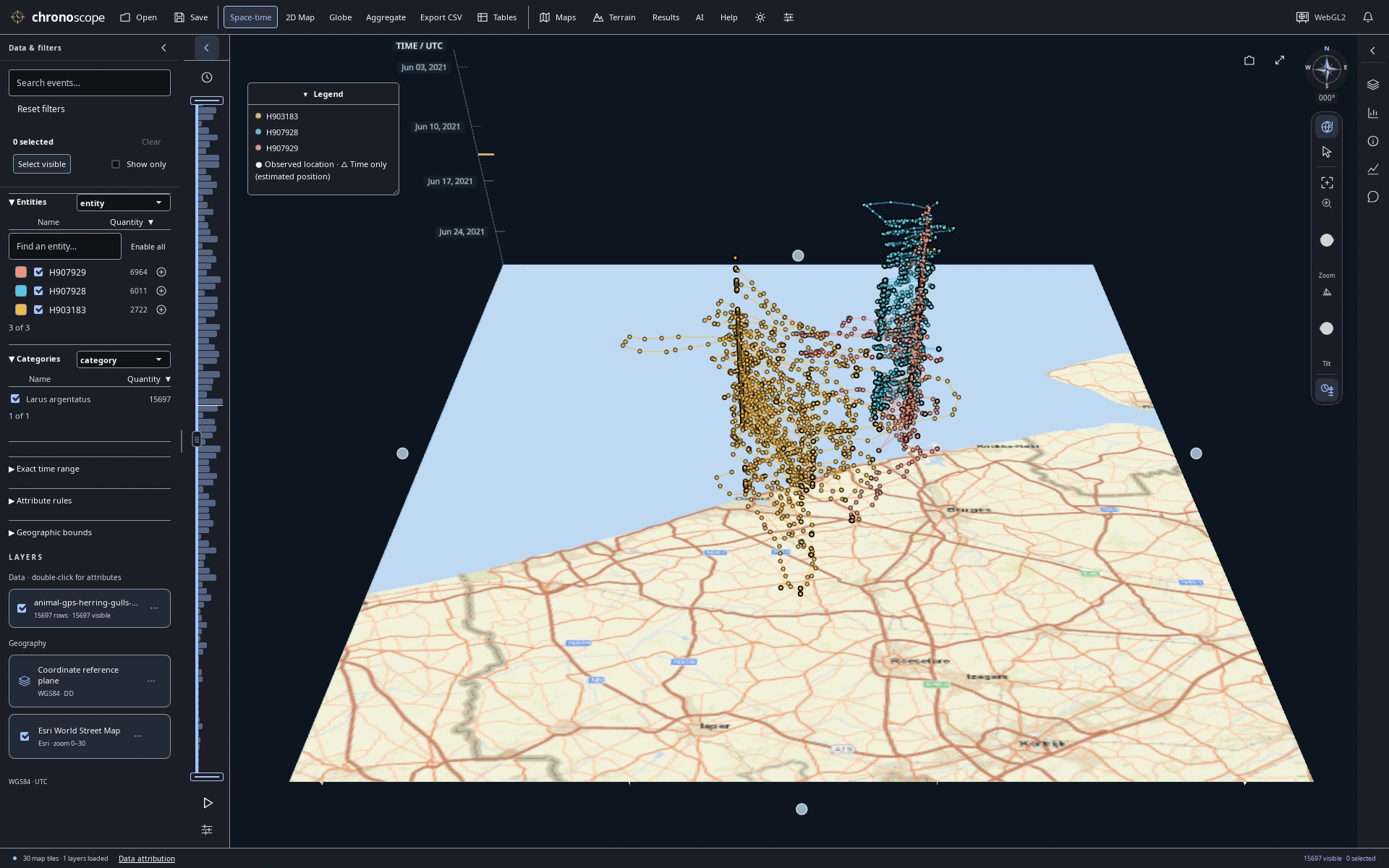Toggle the light/dark theme sun icon
The width and height of the screenshot is (1389, 868).
point(760,17)
